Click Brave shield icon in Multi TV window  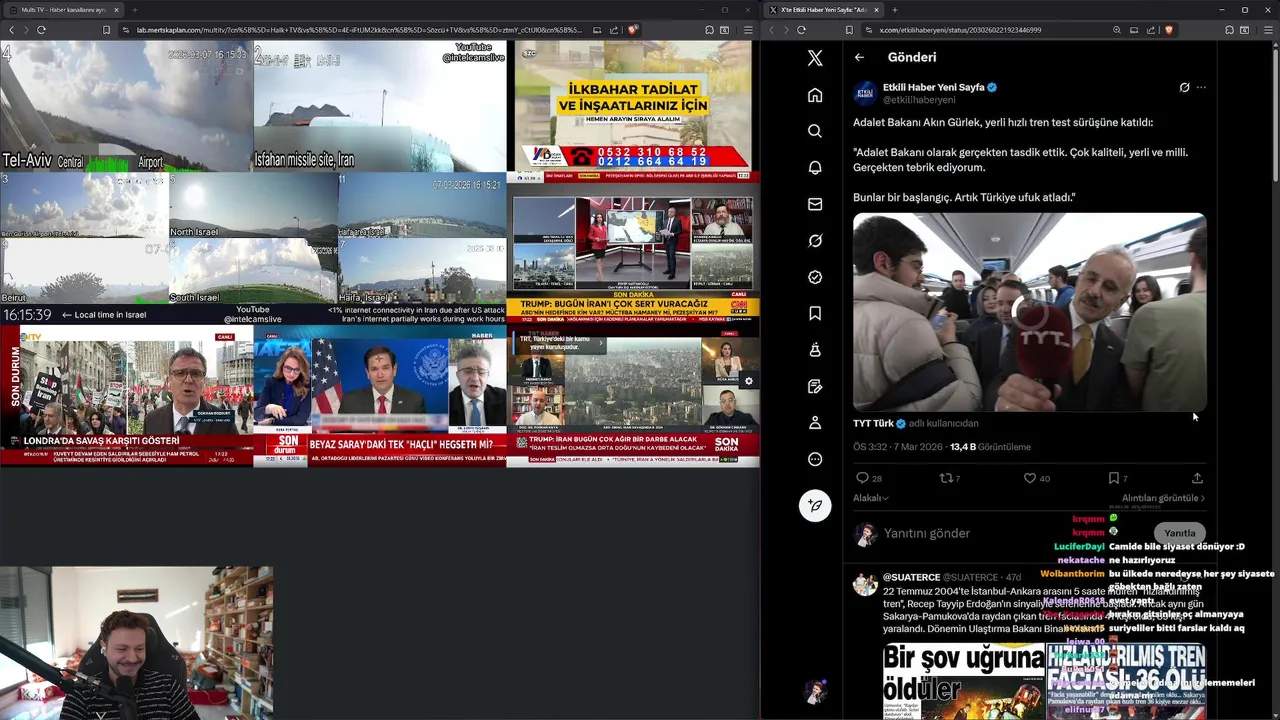point(632,30)
